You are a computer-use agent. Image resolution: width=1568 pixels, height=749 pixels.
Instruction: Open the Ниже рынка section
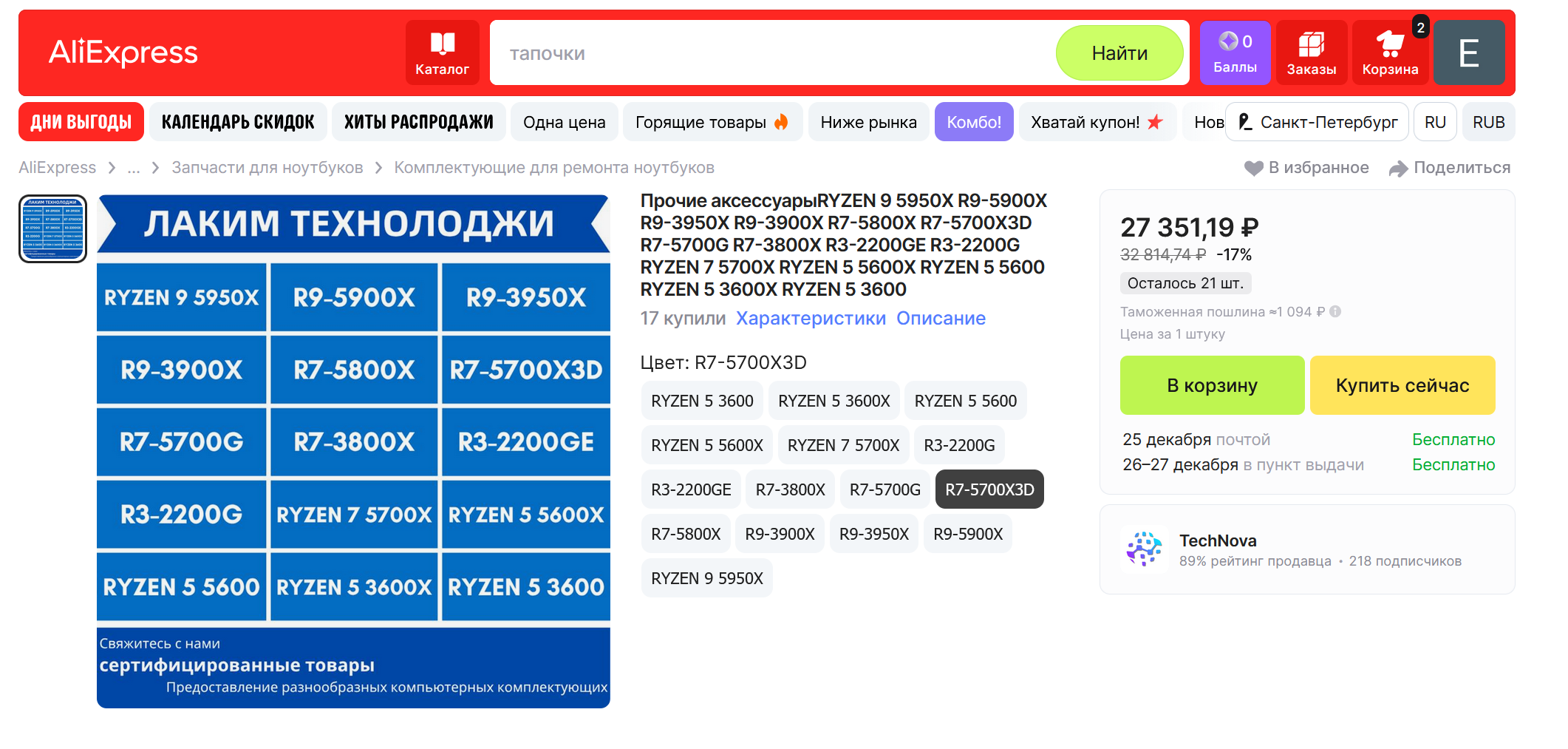(869, 122)
